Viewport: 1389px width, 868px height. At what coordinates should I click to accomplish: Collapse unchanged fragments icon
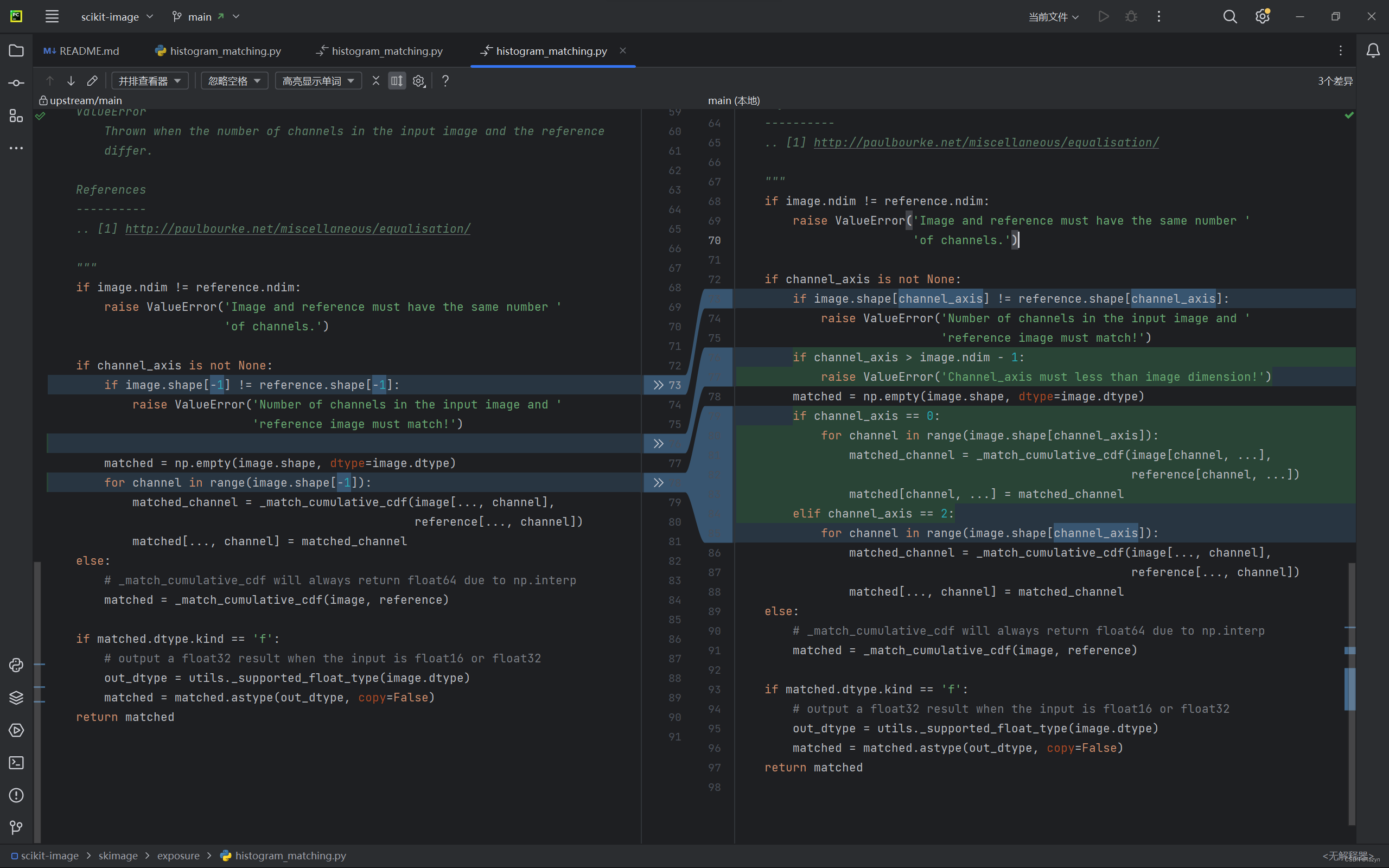(x=375, y=81)
